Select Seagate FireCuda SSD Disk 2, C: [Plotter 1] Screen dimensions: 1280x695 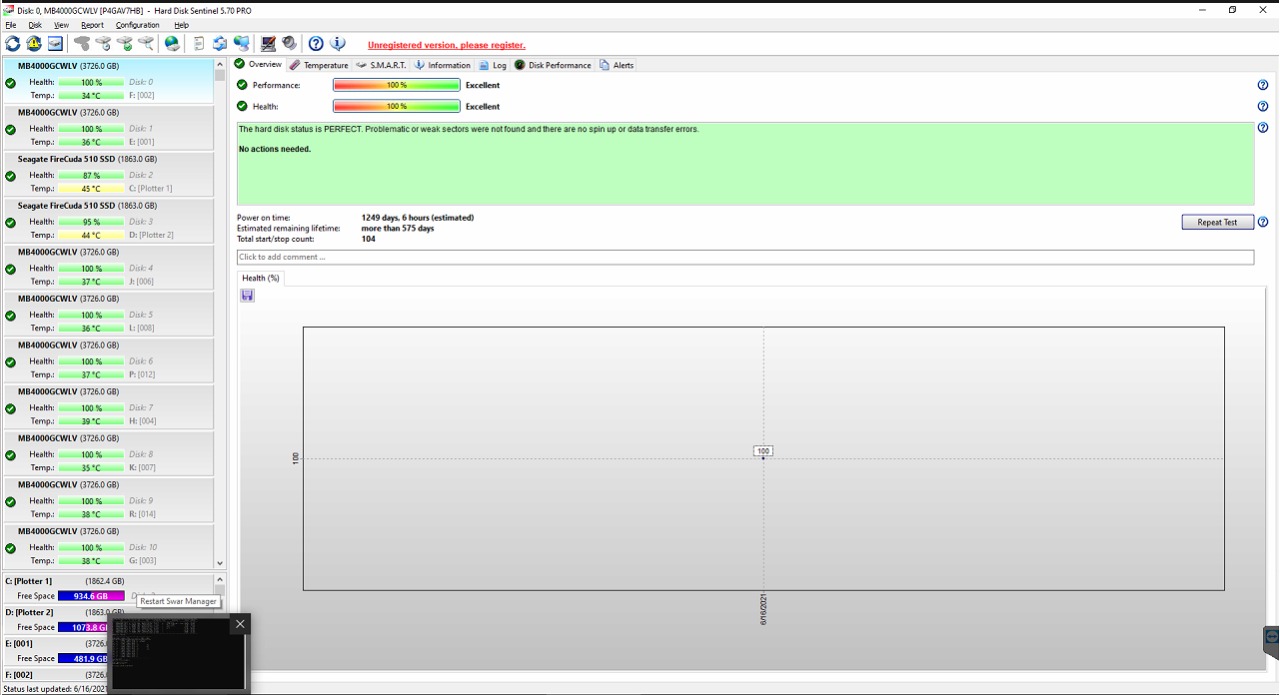pos(107,174)
